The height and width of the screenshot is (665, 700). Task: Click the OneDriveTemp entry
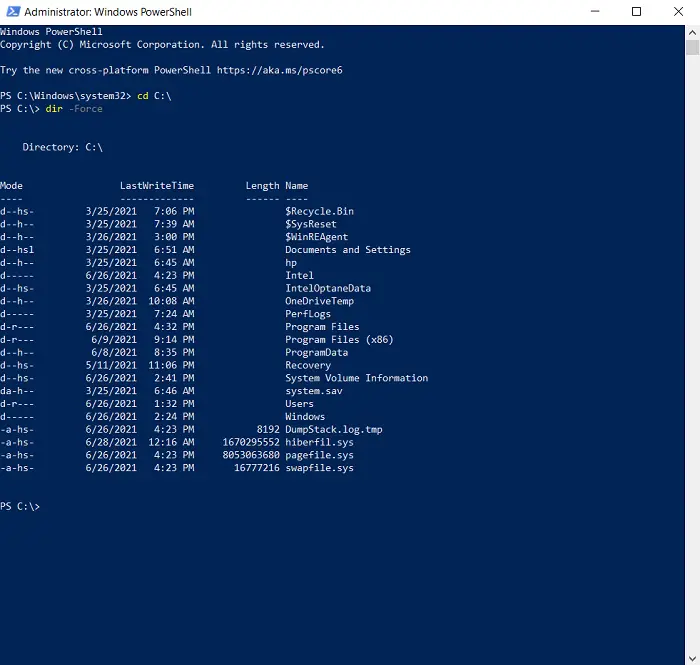pyautogui.click(x=320, y=301)
